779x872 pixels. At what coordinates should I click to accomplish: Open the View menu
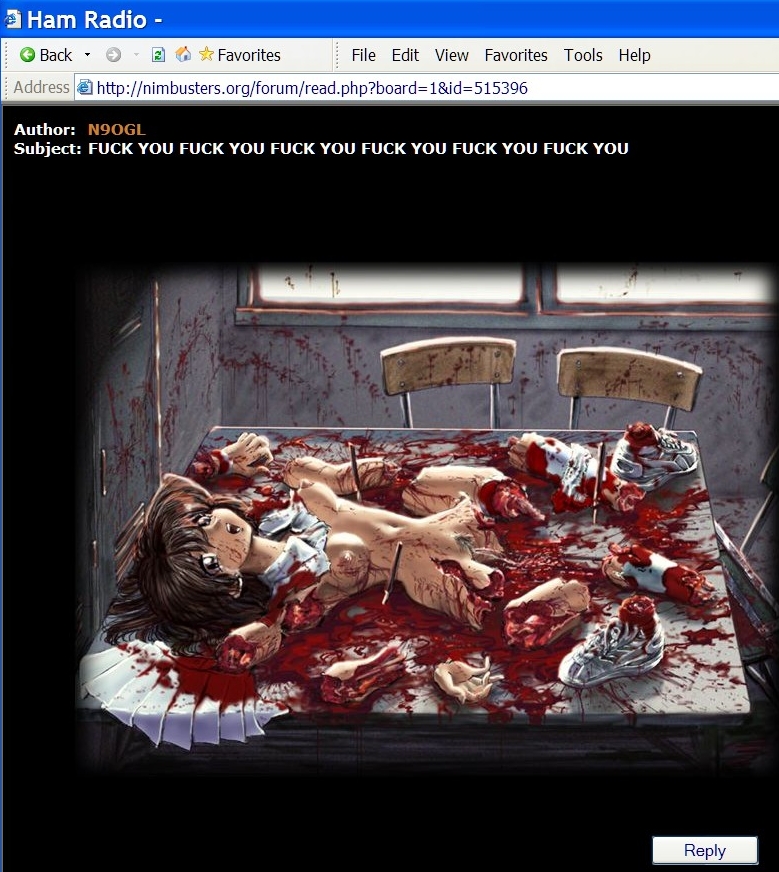pyautogui.click(x=451, y=55)
